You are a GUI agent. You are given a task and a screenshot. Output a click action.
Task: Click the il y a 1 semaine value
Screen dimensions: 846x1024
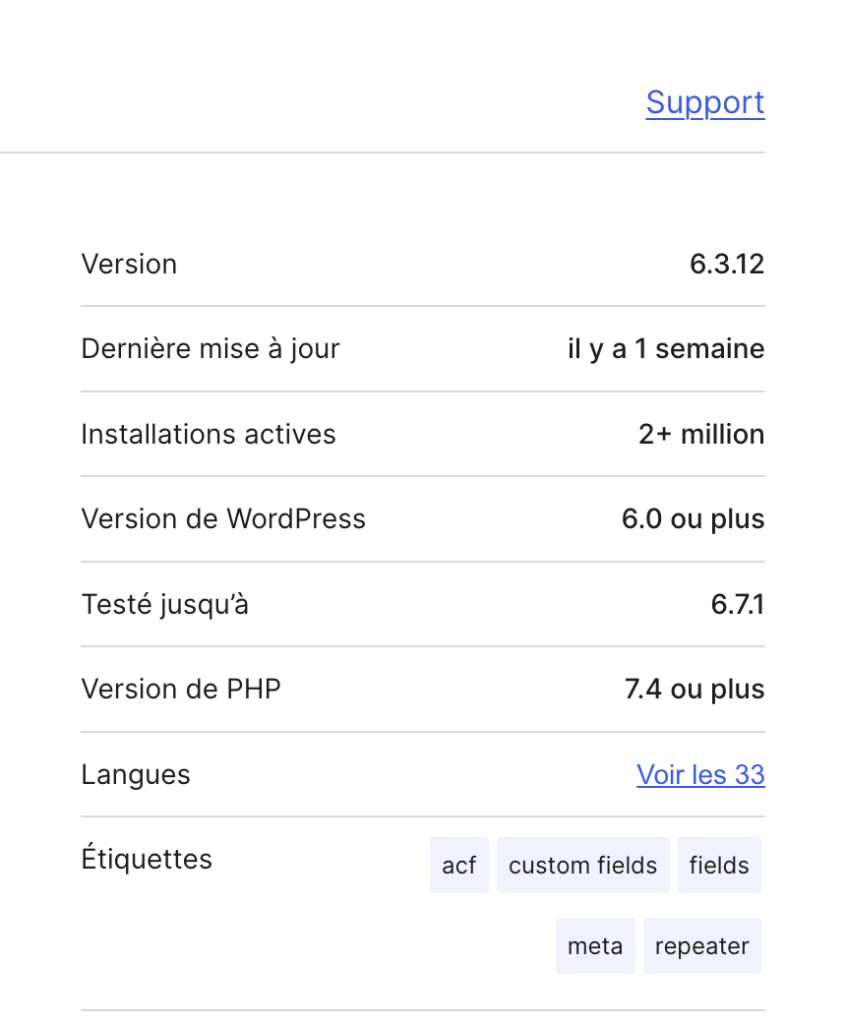665,348
